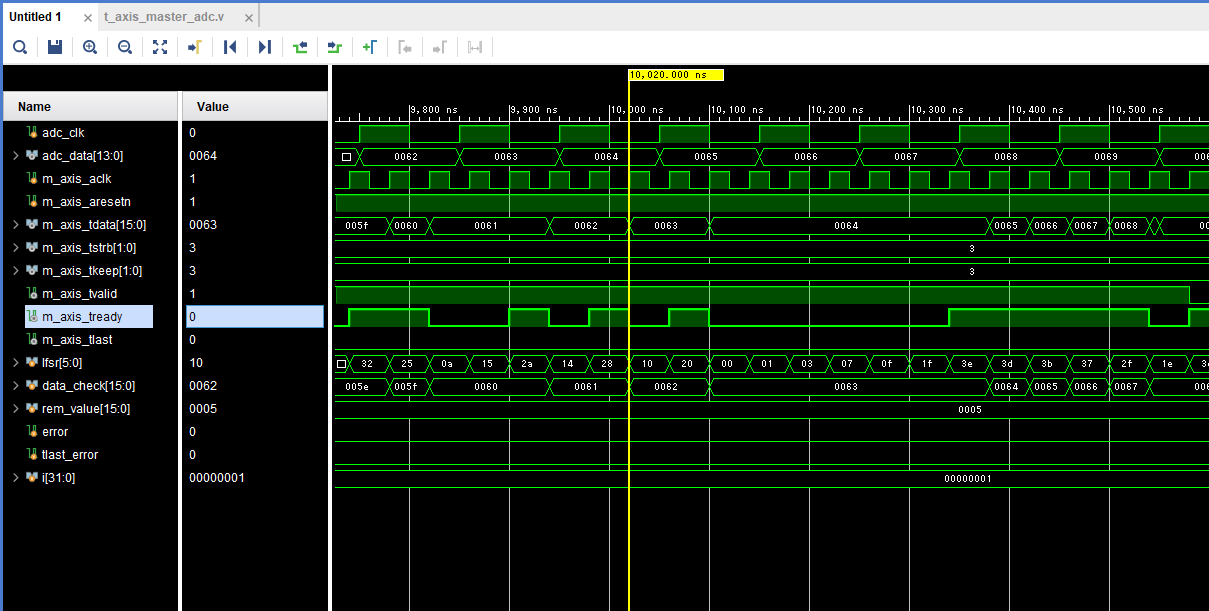Viewport: 1209px width, 611px height.
Task: Select the tlast_error signal row
Action: click(x=70, y=455)
